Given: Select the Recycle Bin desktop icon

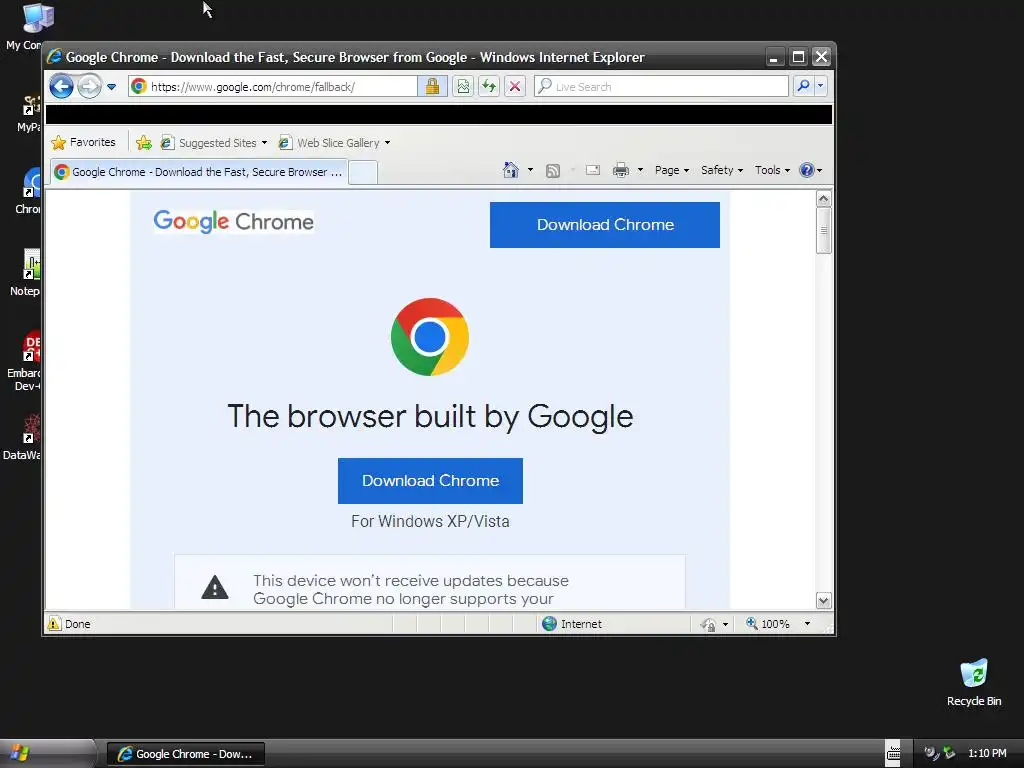Looking at the screenshot, I should point(974,682).
